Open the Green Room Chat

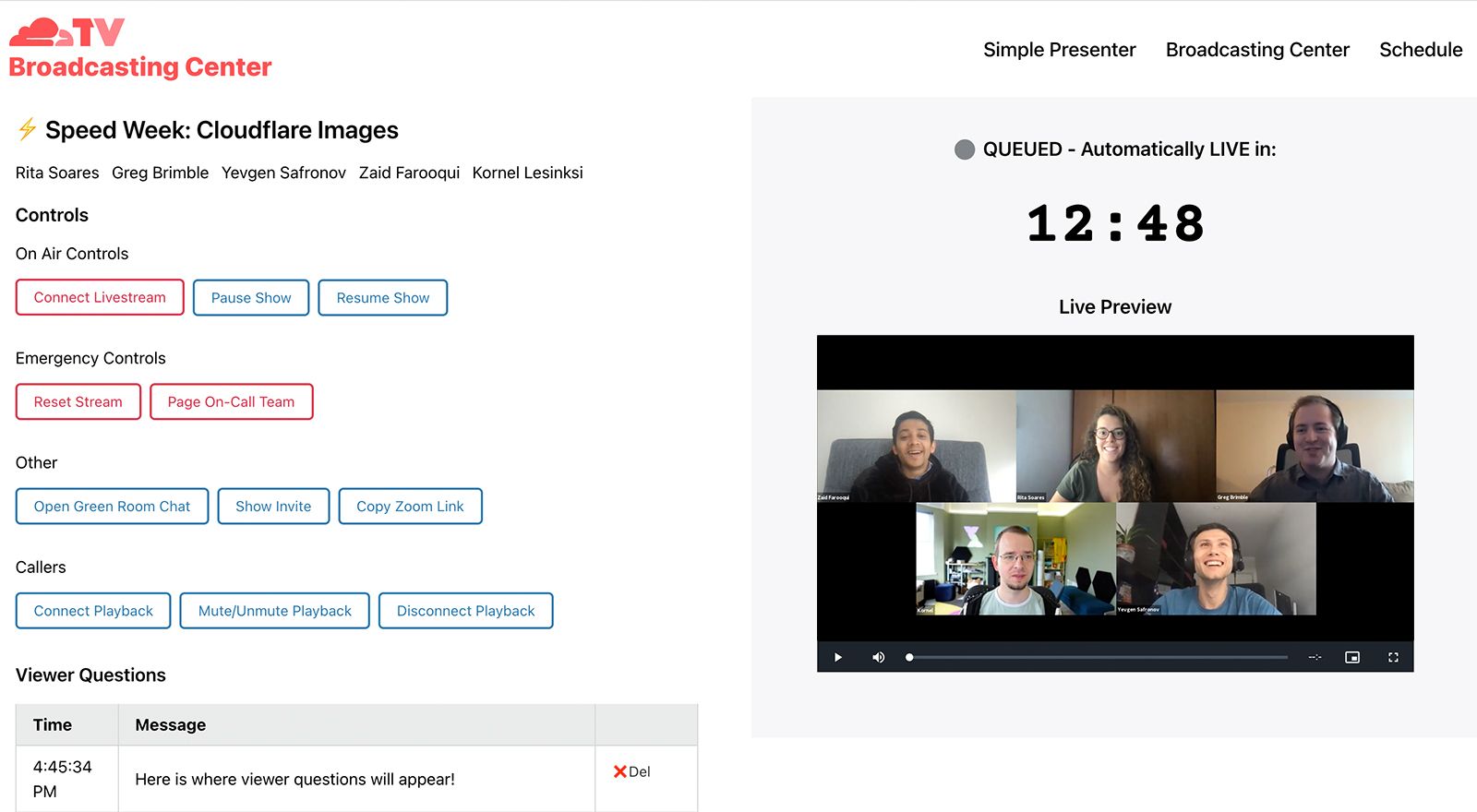pyautogui.click(x=113, y=506)
